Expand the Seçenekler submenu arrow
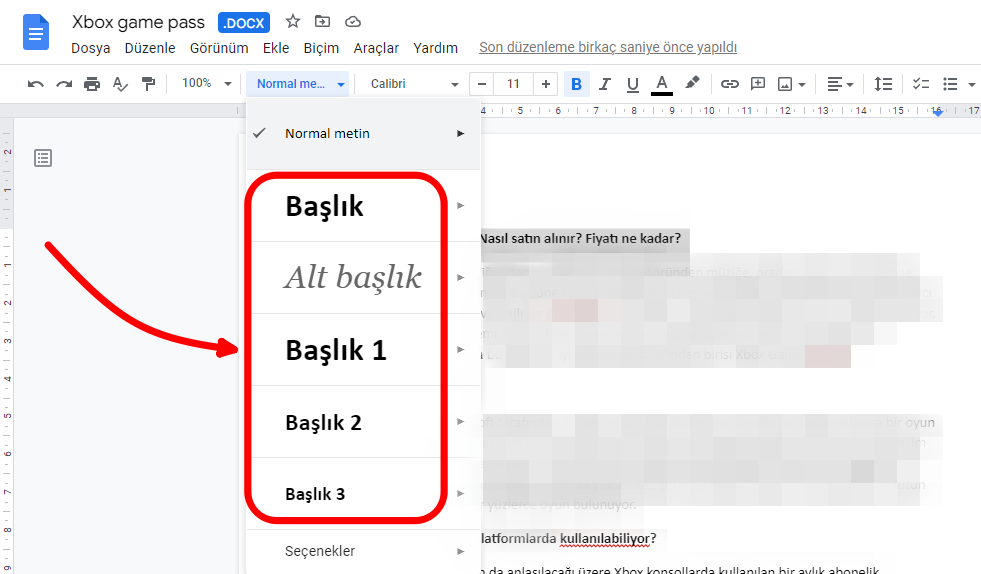 tap(461, 551)
